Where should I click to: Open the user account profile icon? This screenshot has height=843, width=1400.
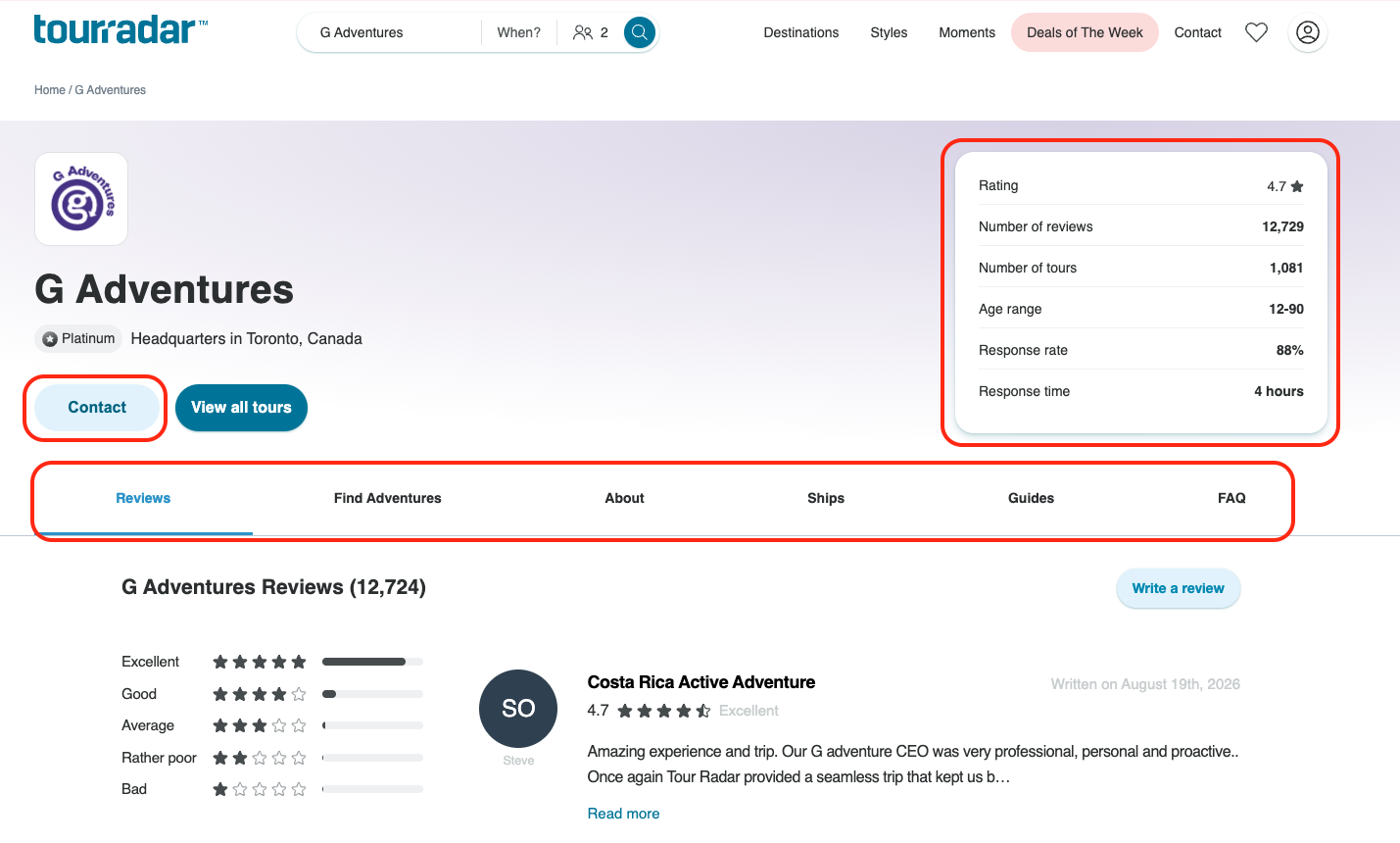click(x=1307, y=32)
